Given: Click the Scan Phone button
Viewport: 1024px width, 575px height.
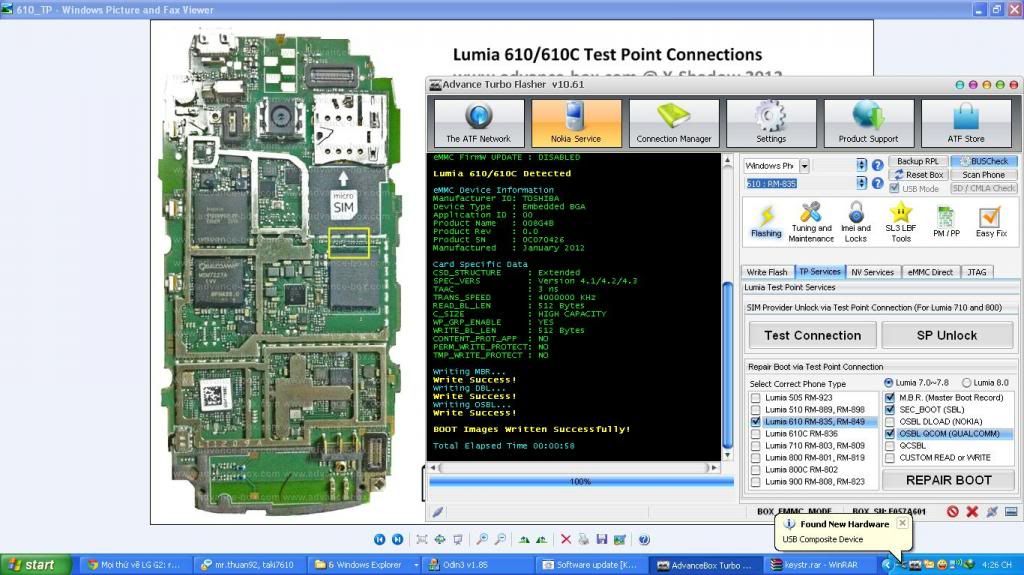Looking at the screenshot, I should click(983, 174).
